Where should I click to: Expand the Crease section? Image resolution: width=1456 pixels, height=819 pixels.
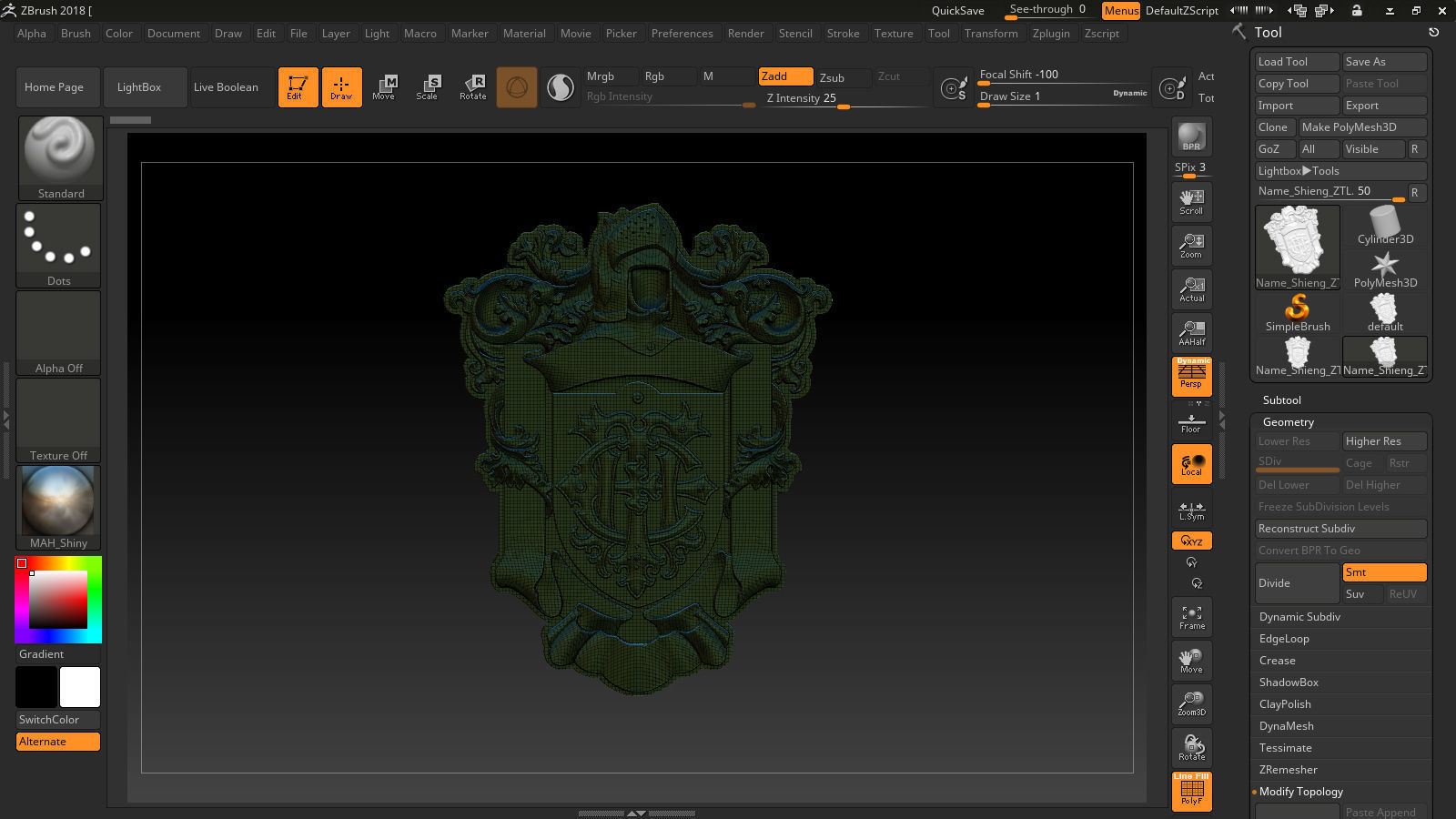point(1277,661)
